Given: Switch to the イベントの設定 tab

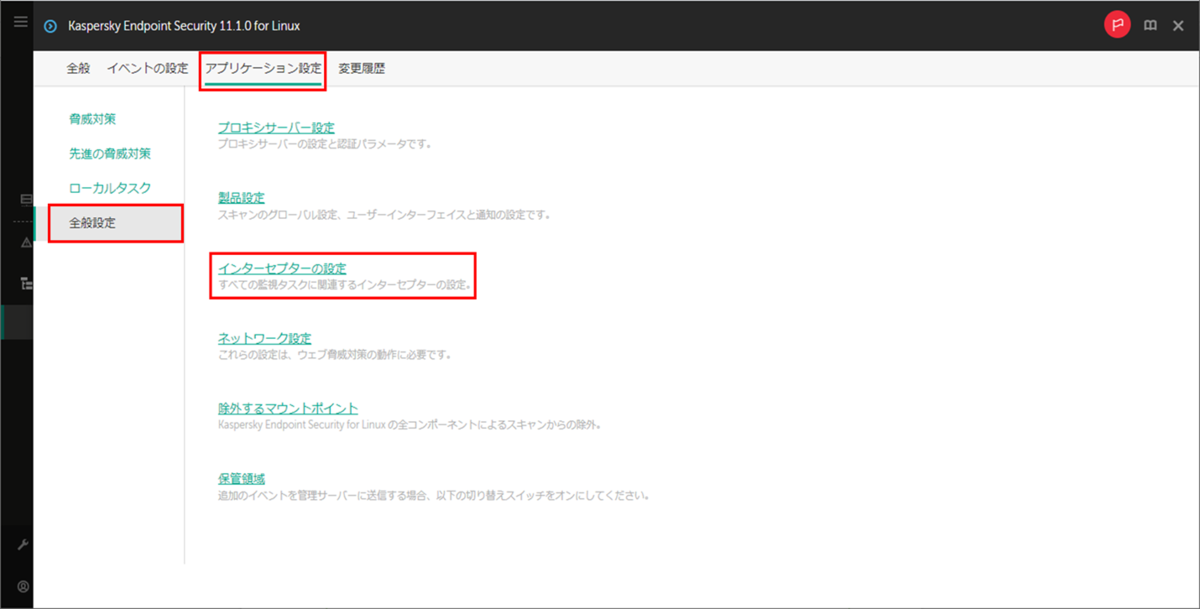Looking at the screenshot, I should tap(148, 68).
